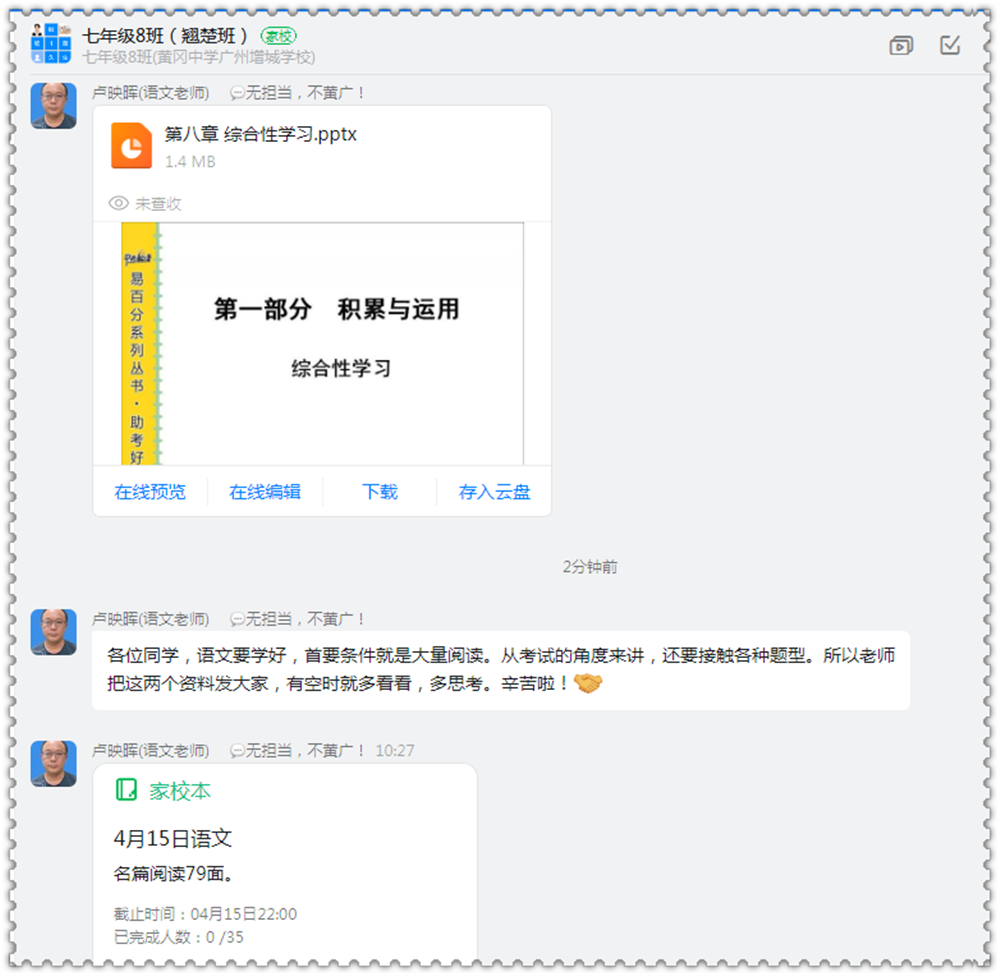Image resolution: width=1000 pixels, height=976 pixels.
Task: Click the 未查收 eye icon
Action: tap(119, 203)
